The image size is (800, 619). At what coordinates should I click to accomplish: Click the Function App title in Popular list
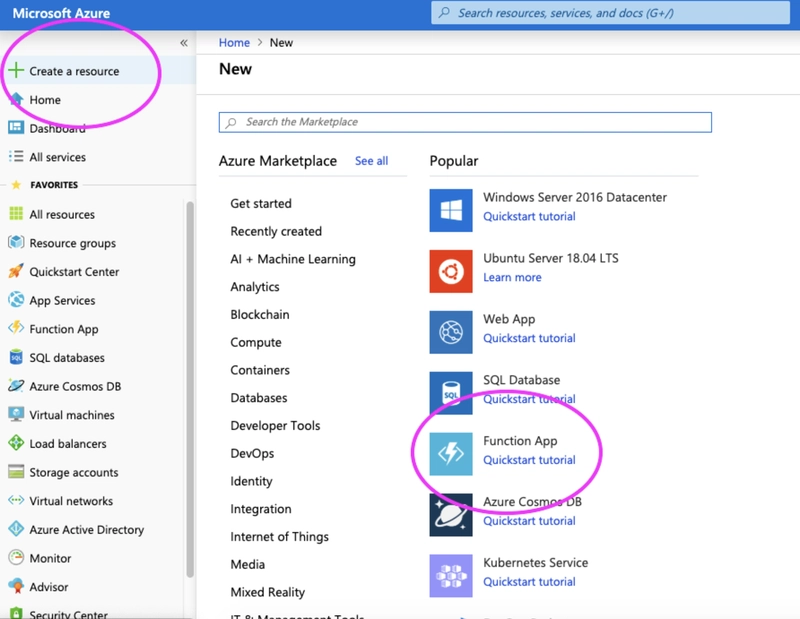pyautogui.click(x=520, y=441)
